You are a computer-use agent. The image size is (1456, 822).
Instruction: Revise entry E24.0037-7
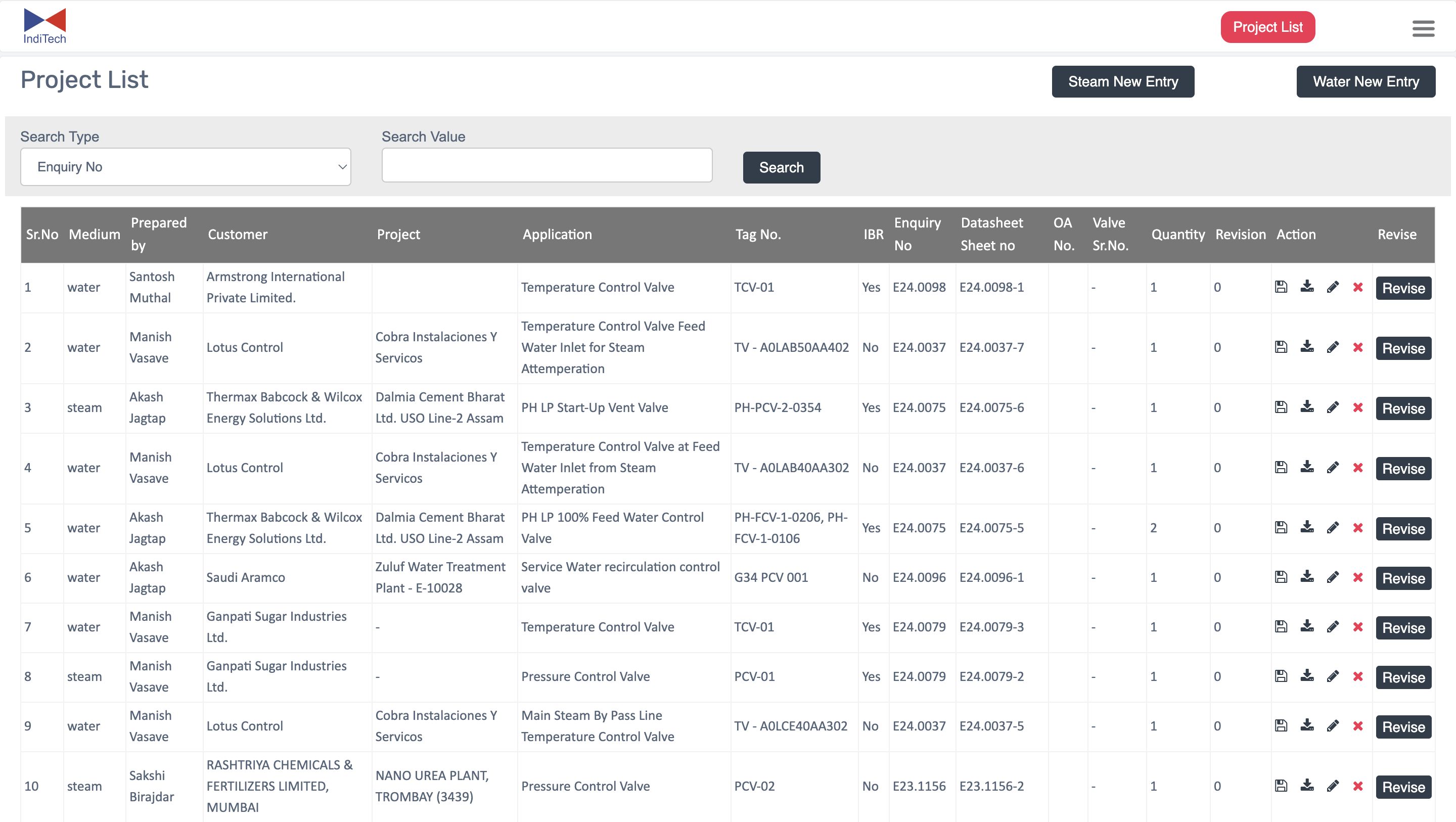tap(1403, 348)
